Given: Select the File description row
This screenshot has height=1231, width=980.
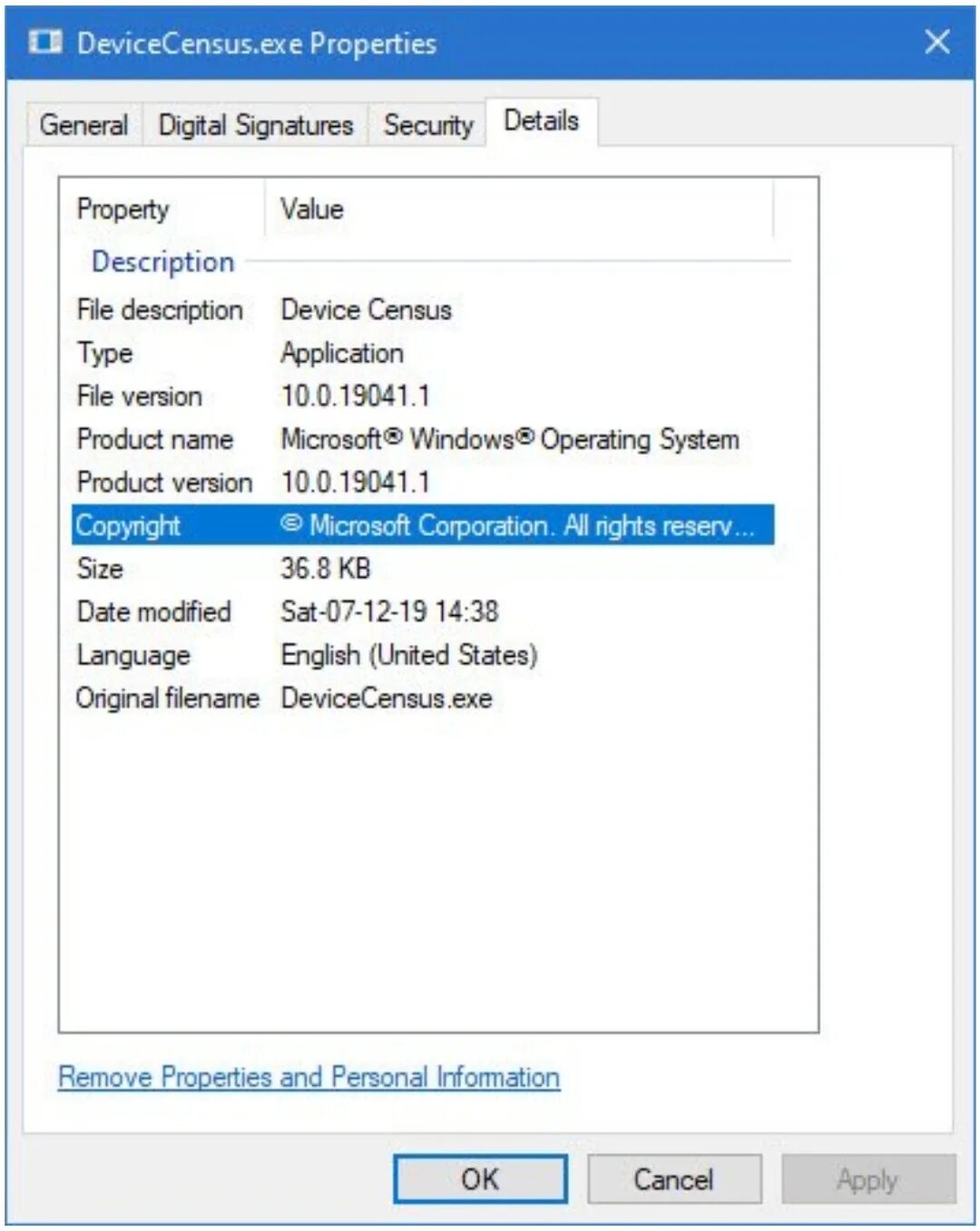Looking at the screenshot, I should pos(423,309).
